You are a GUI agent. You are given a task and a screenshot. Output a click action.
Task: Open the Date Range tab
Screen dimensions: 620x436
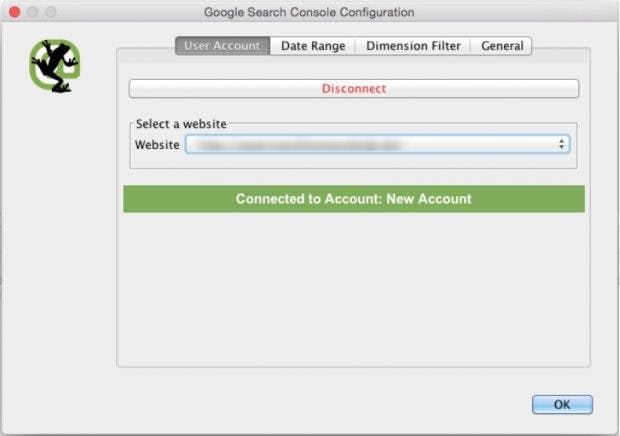(x=313, y=46)
